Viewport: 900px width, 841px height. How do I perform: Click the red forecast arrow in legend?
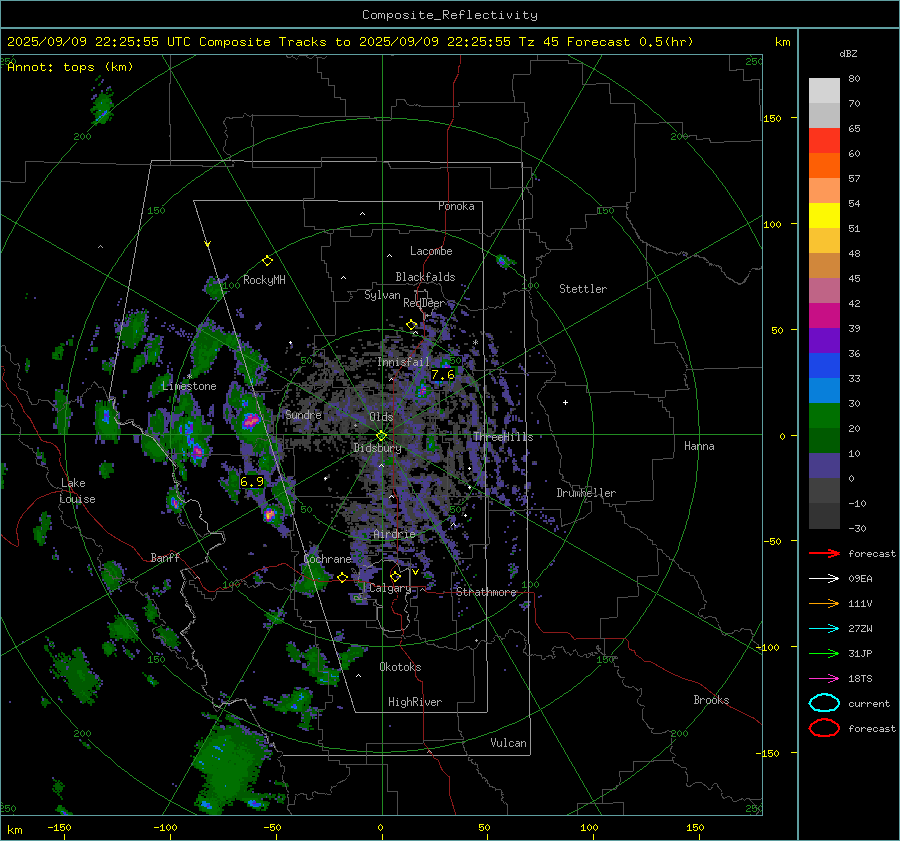[x=824, y=553]
